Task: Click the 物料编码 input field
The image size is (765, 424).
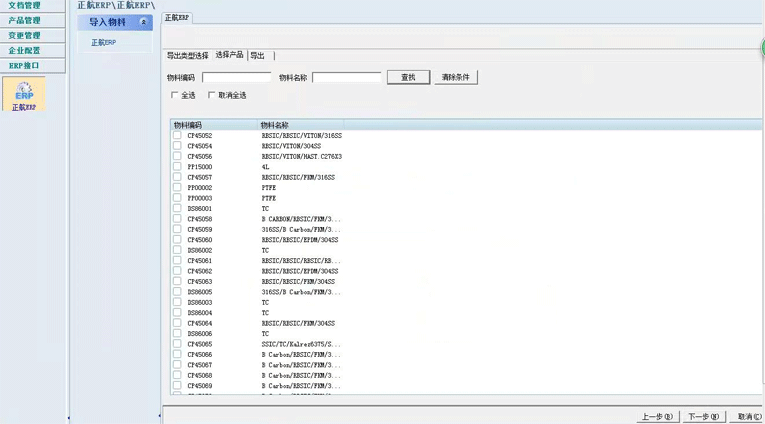Action: (x=237, y=77)
